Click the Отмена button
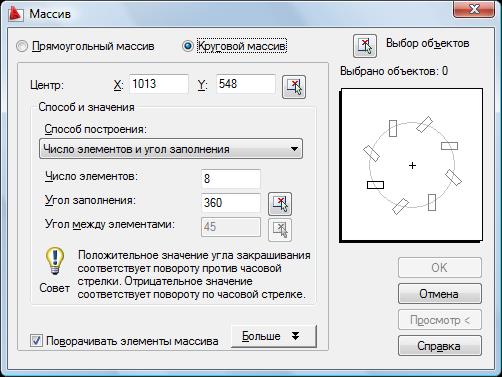The height and width of the screenshot is (377, 502). 440,294
